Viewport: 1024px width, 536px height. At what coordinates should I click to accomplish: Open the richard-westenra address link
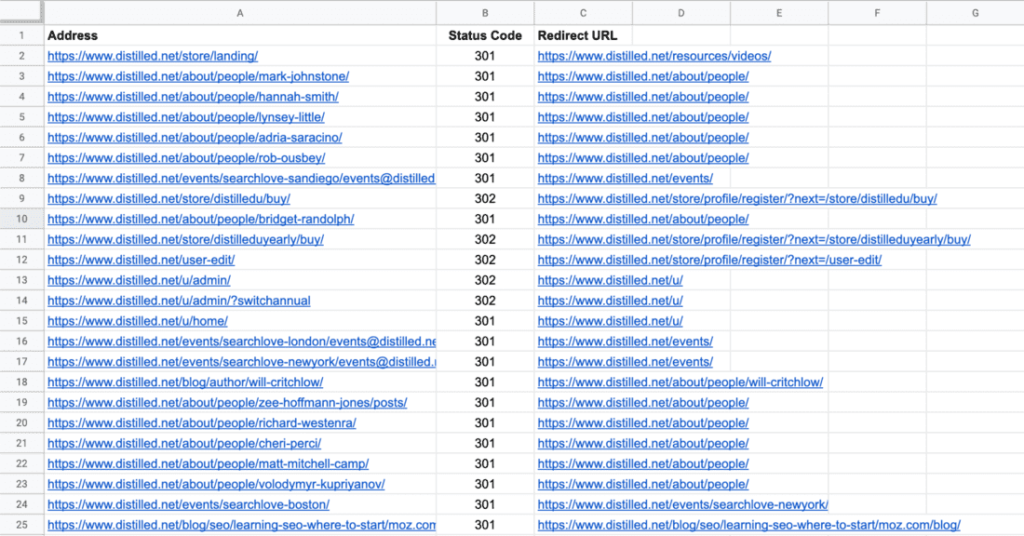(x=201, y=422)
